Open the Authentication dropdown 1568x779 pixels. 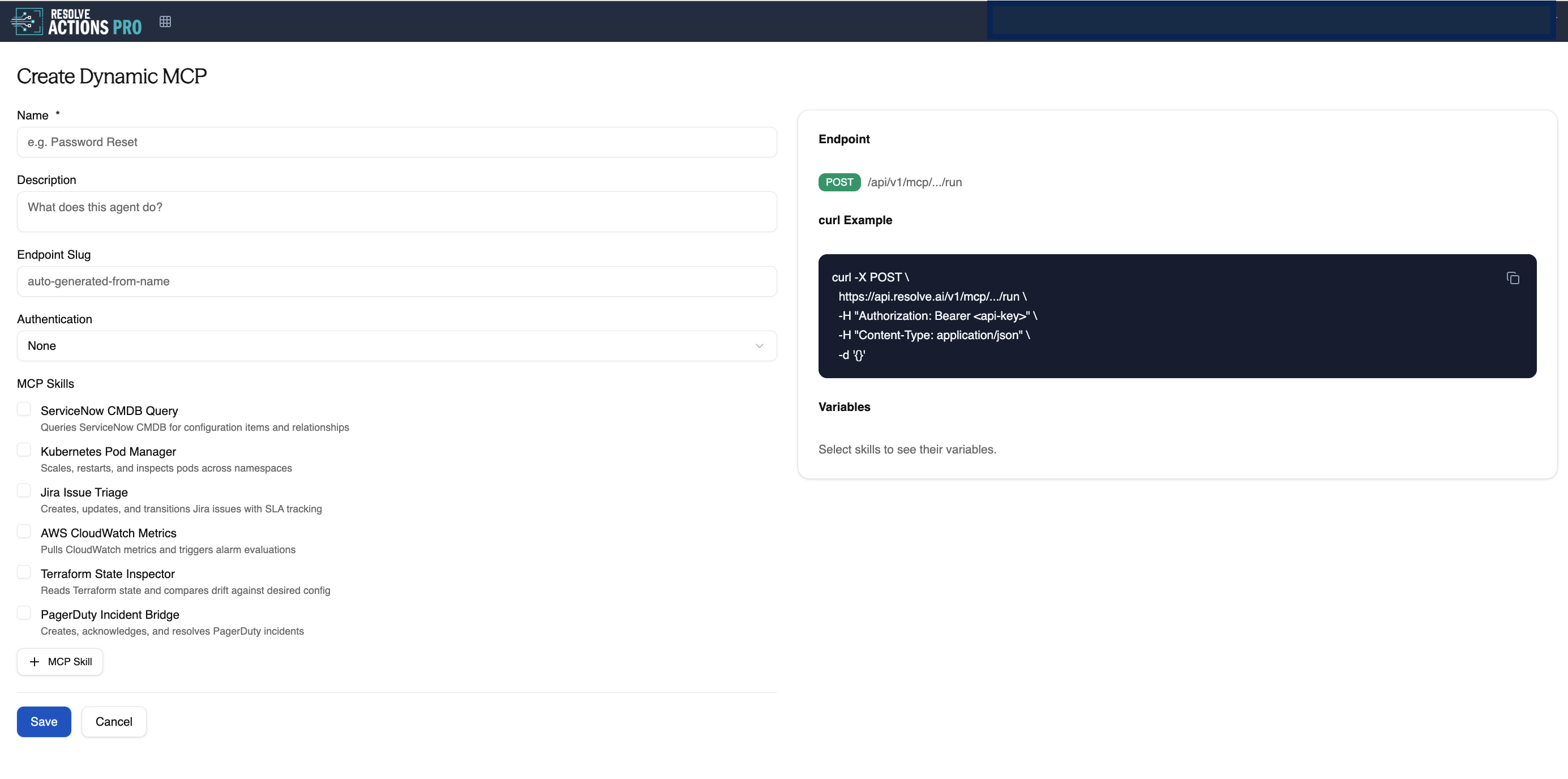[397, 346]
